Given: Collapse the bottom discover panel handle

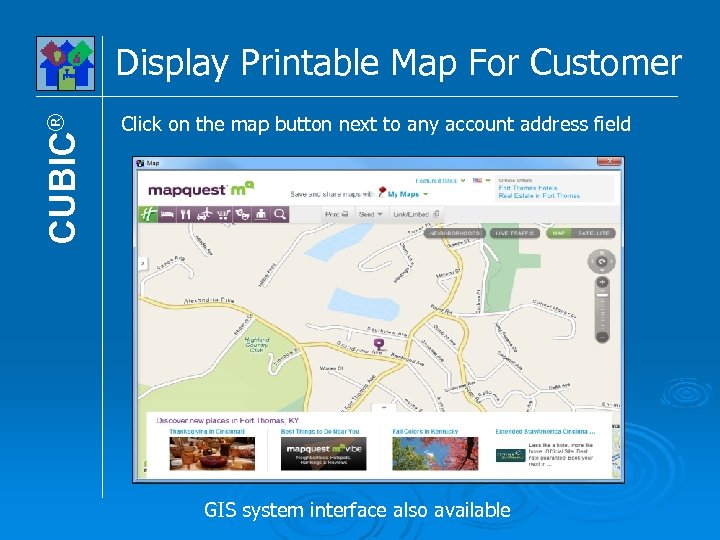Looking at the screenshot, I should (x=384, y=407).
